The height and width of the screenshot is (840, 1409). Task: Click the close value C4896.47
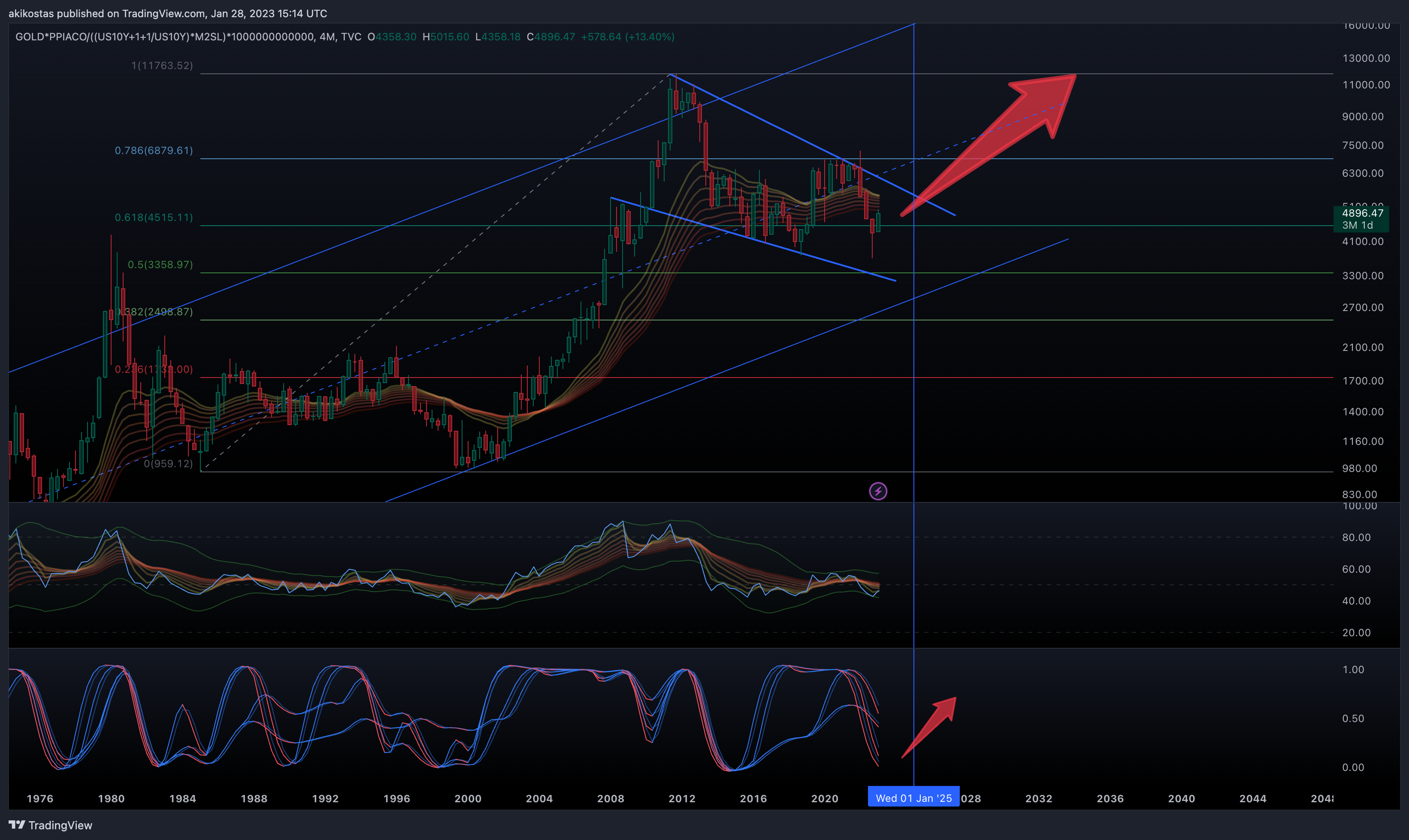[x=551, y=37]
